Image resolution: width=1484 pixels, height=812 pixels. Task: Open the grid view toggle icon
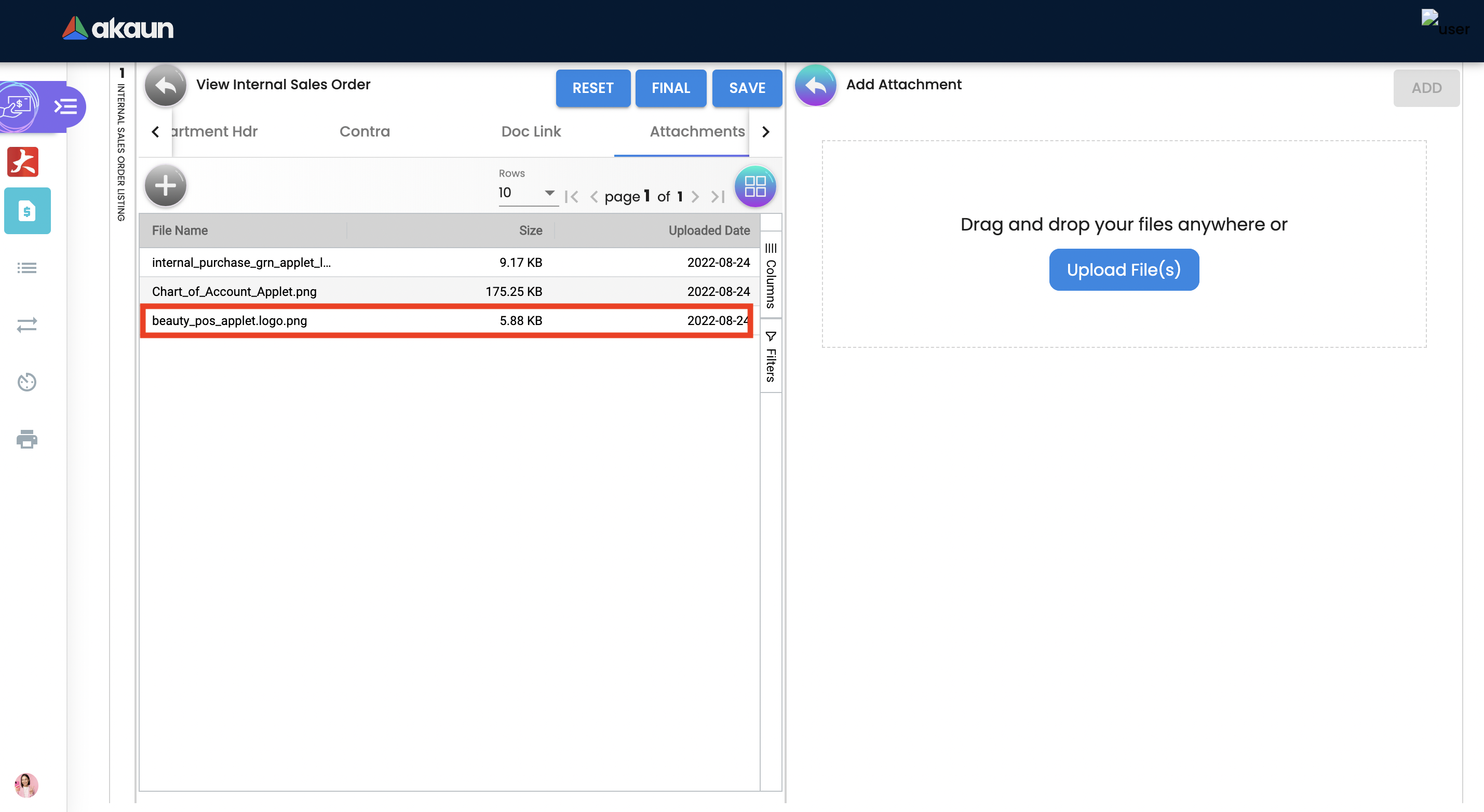tap(754, 186)
